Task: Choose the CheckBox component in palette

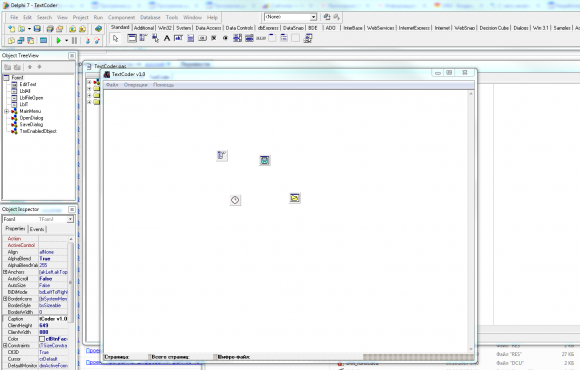Action: (x=214, y=38)
